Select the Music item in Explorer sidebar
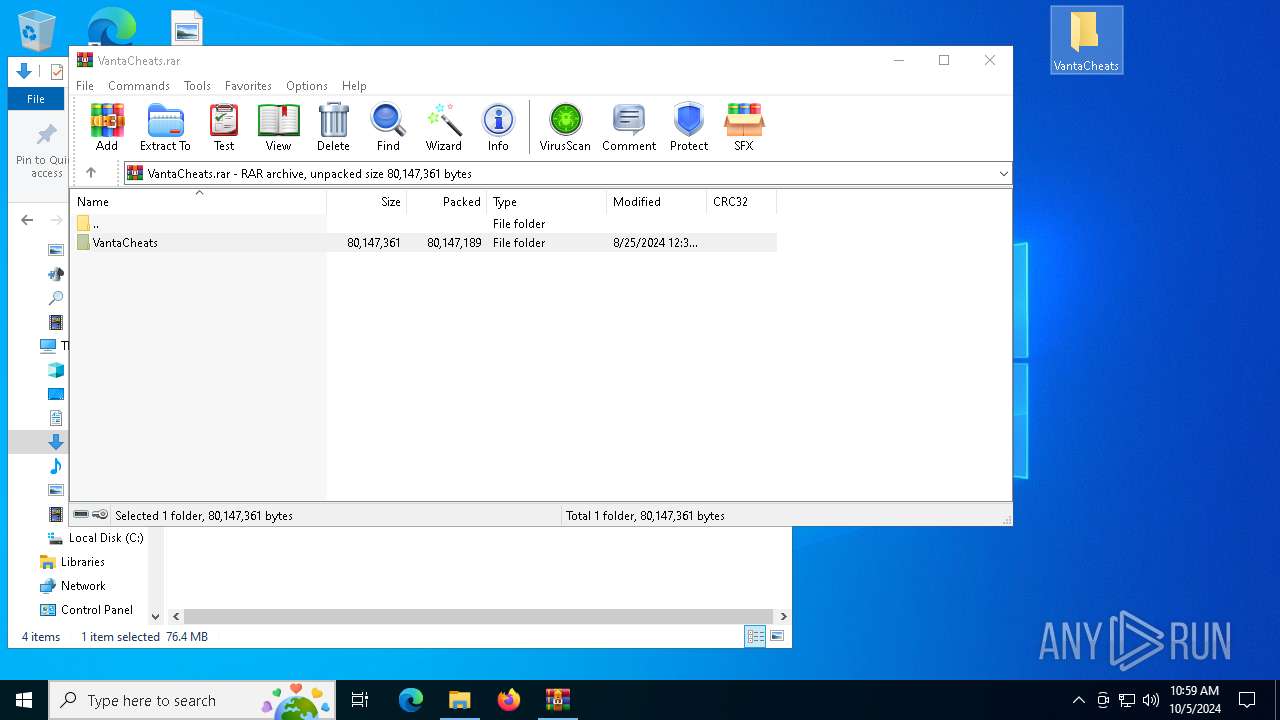Viewport: 1280px width, 720px height. coord(56,466)
